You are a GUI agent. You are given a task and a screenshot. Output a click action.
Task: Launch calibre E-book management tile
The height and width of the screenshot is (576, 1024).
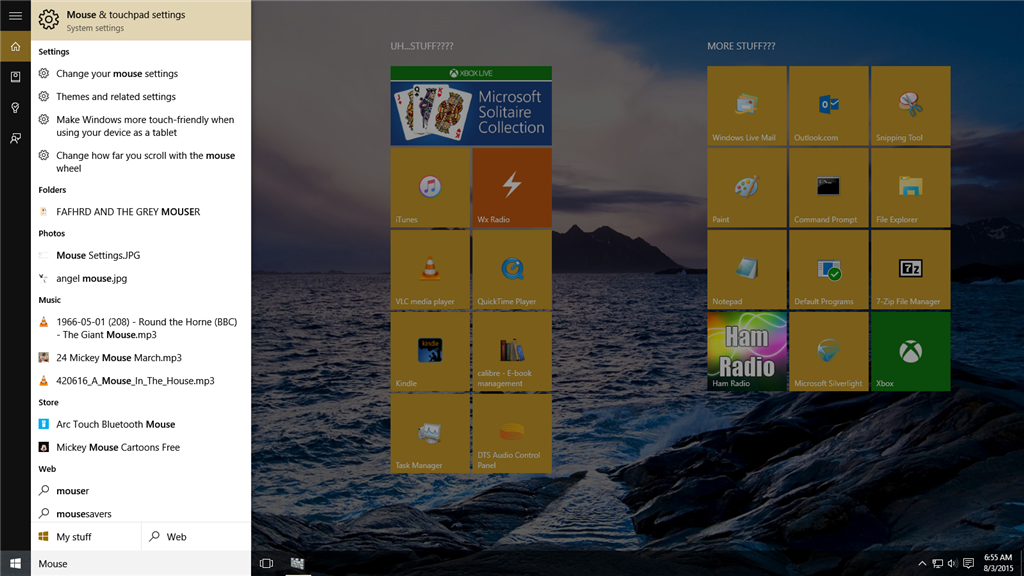512,351
